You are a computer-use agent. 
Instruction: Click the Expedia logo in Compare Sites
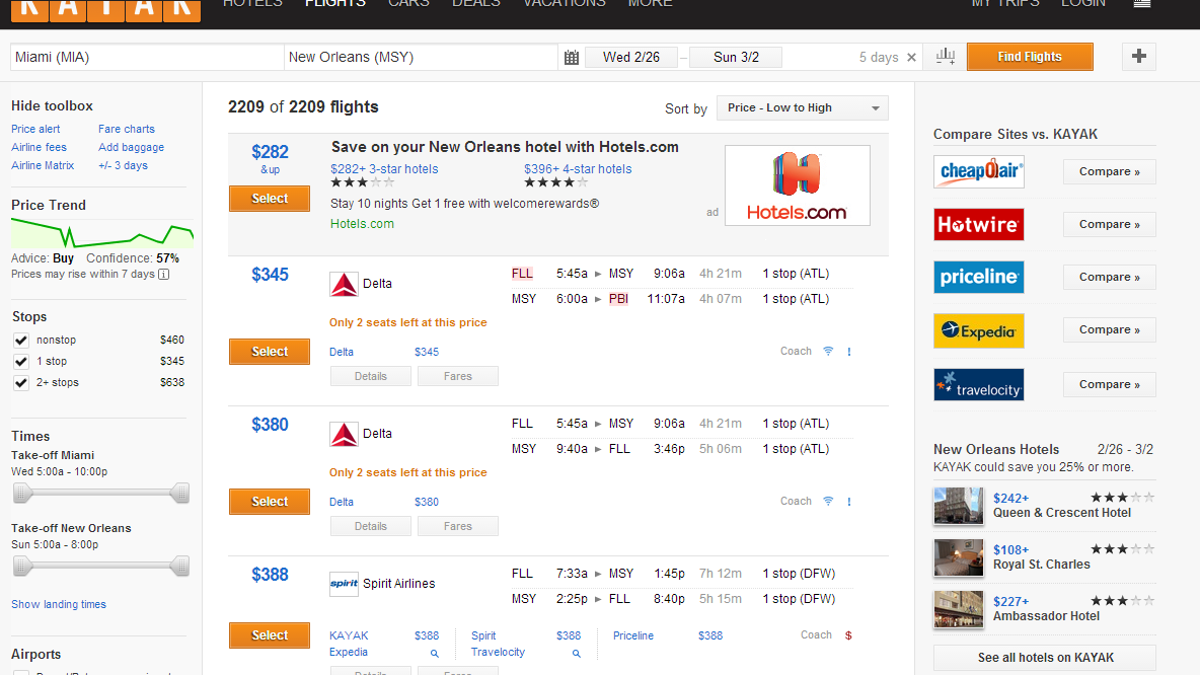pos(979,330)
